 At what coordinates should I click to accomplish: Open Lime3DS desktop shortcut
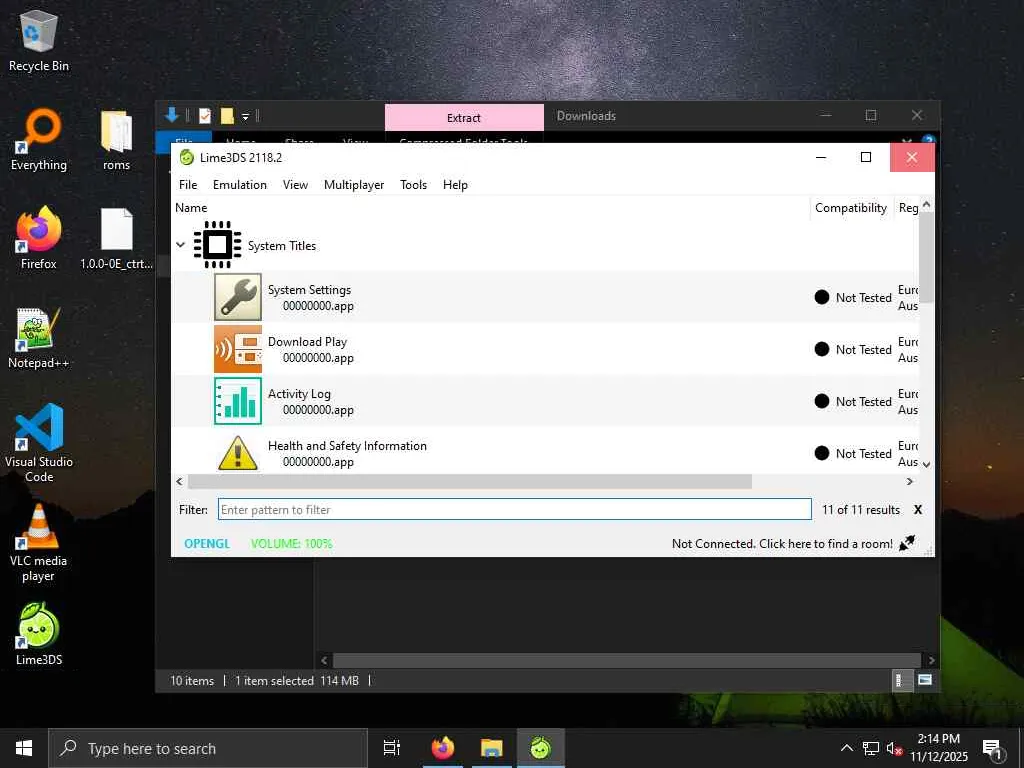[39, 634]
